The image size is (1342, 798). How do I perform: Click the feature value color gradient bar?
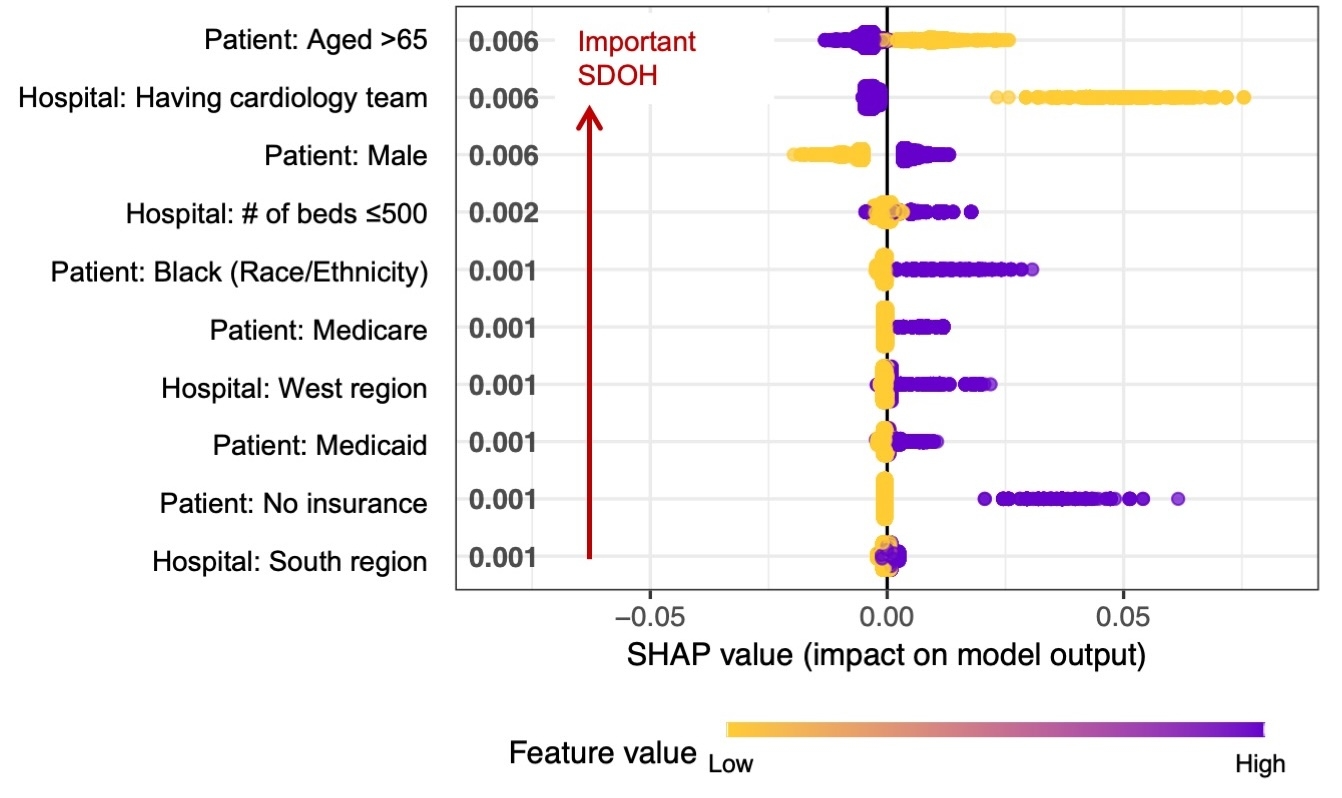[x=995, y=729]
